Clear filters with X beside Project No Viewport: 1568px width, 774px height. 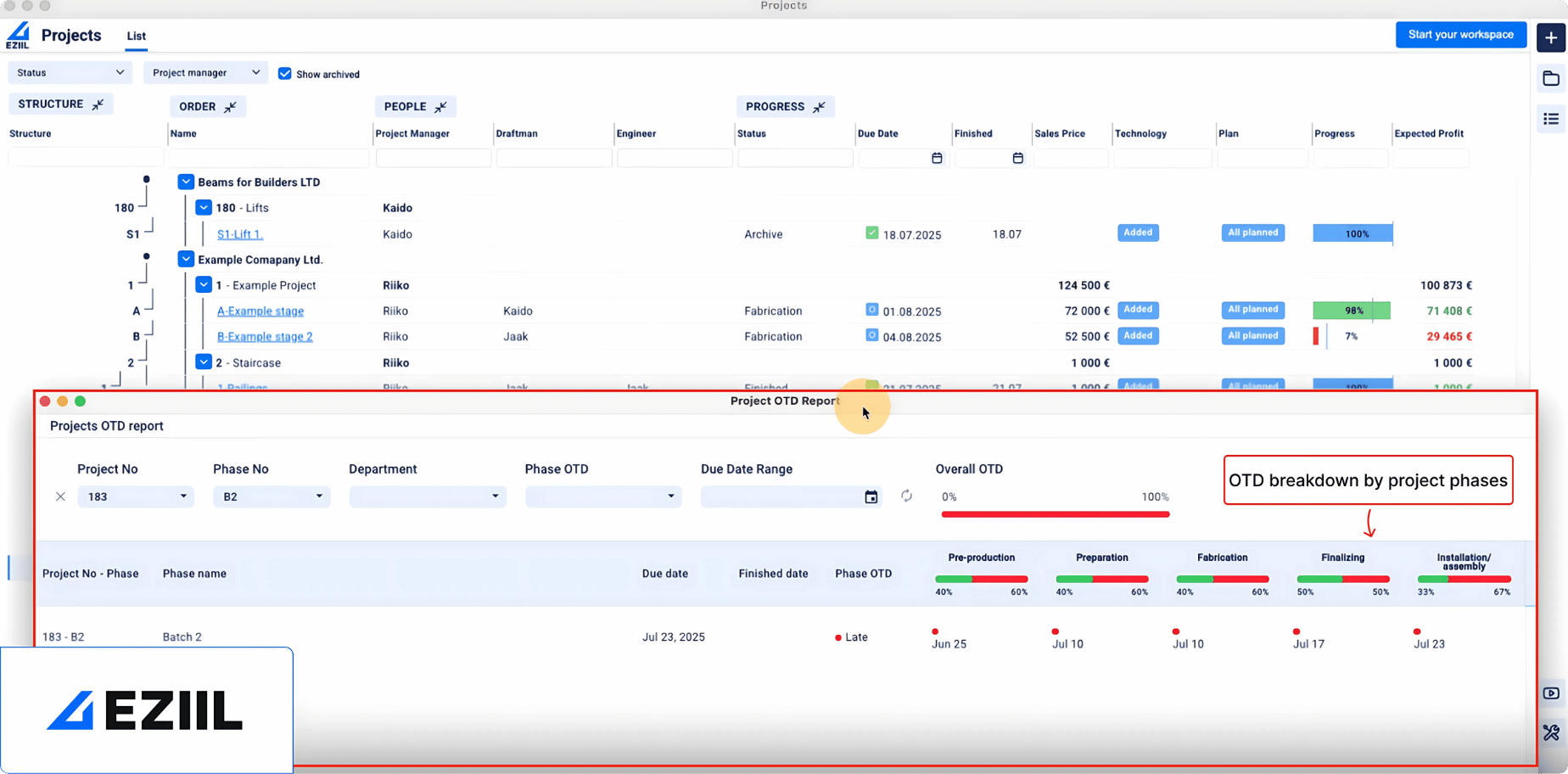(60, 496)
